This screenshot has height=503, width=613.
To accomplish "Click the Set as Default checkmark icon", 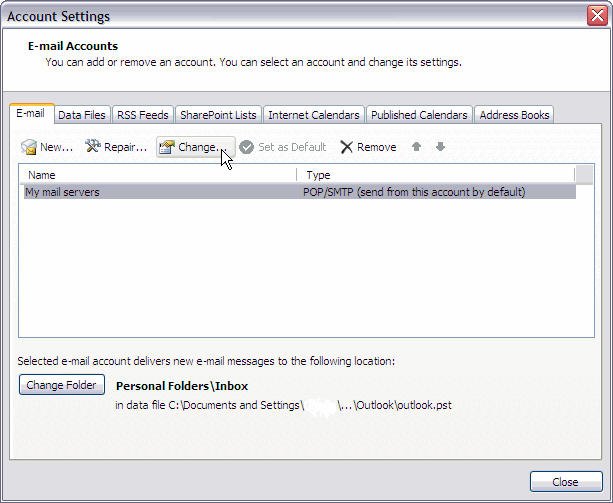I will point(247,147).
